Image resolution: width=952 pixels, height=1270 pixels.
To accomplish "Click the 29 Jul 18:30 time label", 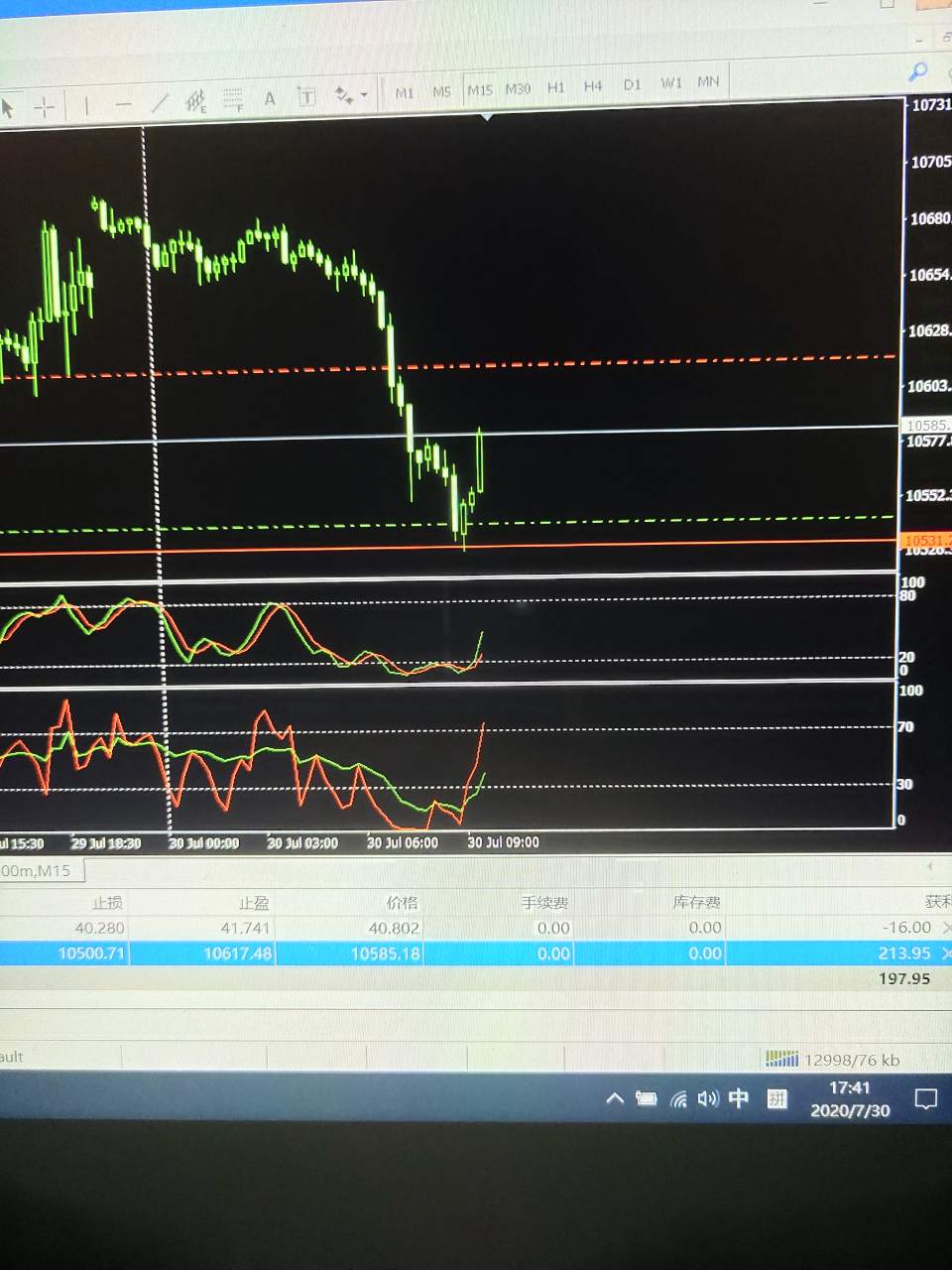I will point(106,843).
